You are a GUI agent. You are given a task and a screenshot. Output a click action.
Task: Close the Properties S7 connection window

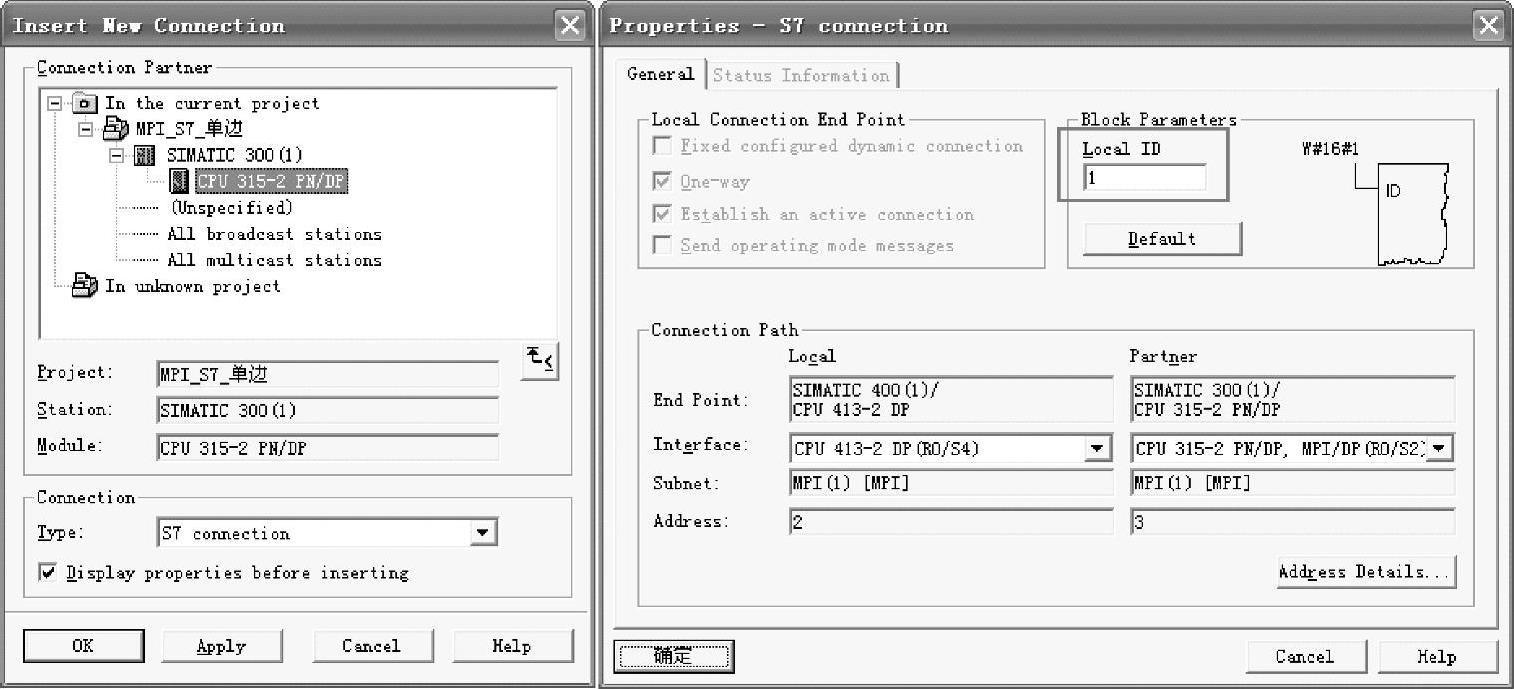click(x=1488, y=26)
